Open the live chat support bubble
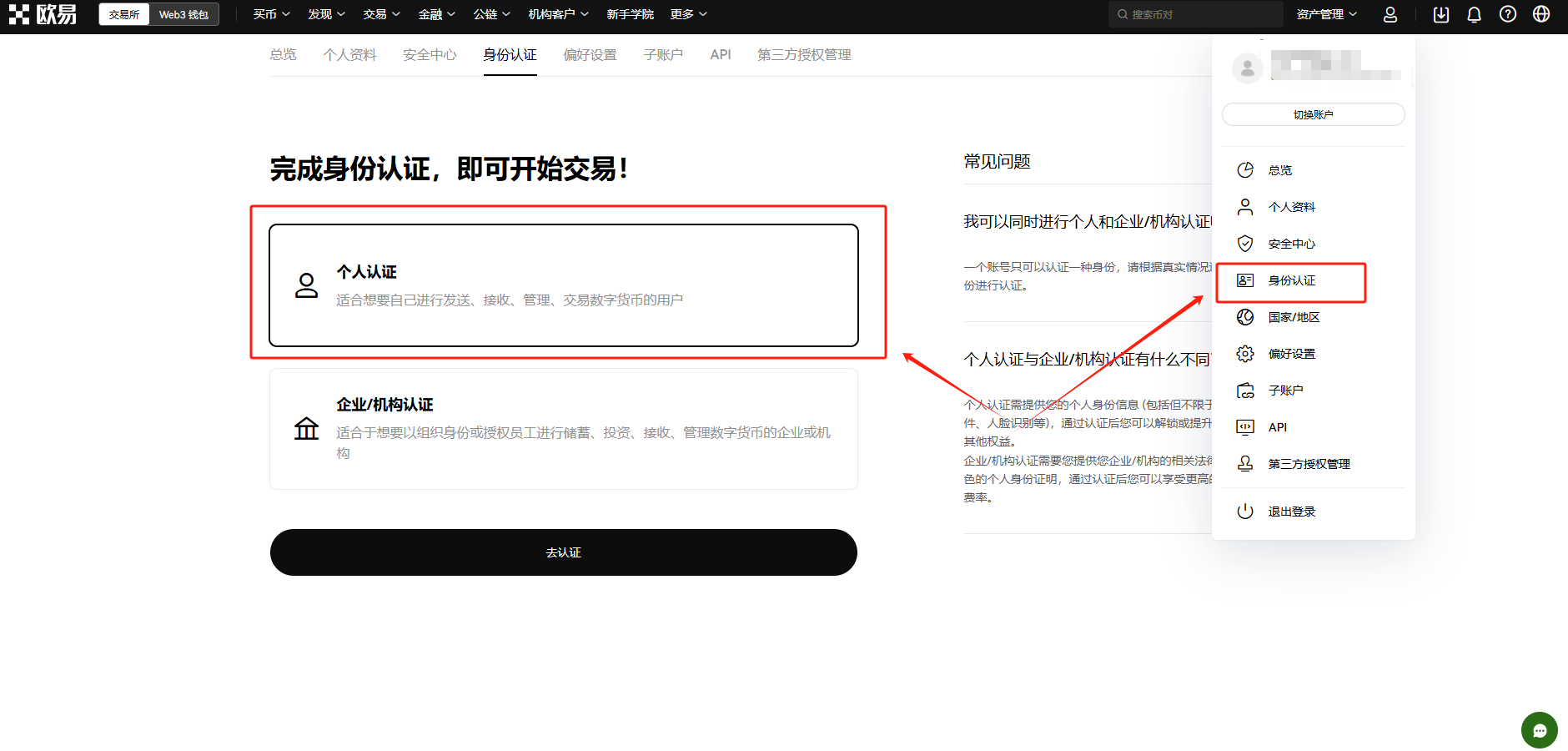1568x751 pixels. (x=1539, y=730)
